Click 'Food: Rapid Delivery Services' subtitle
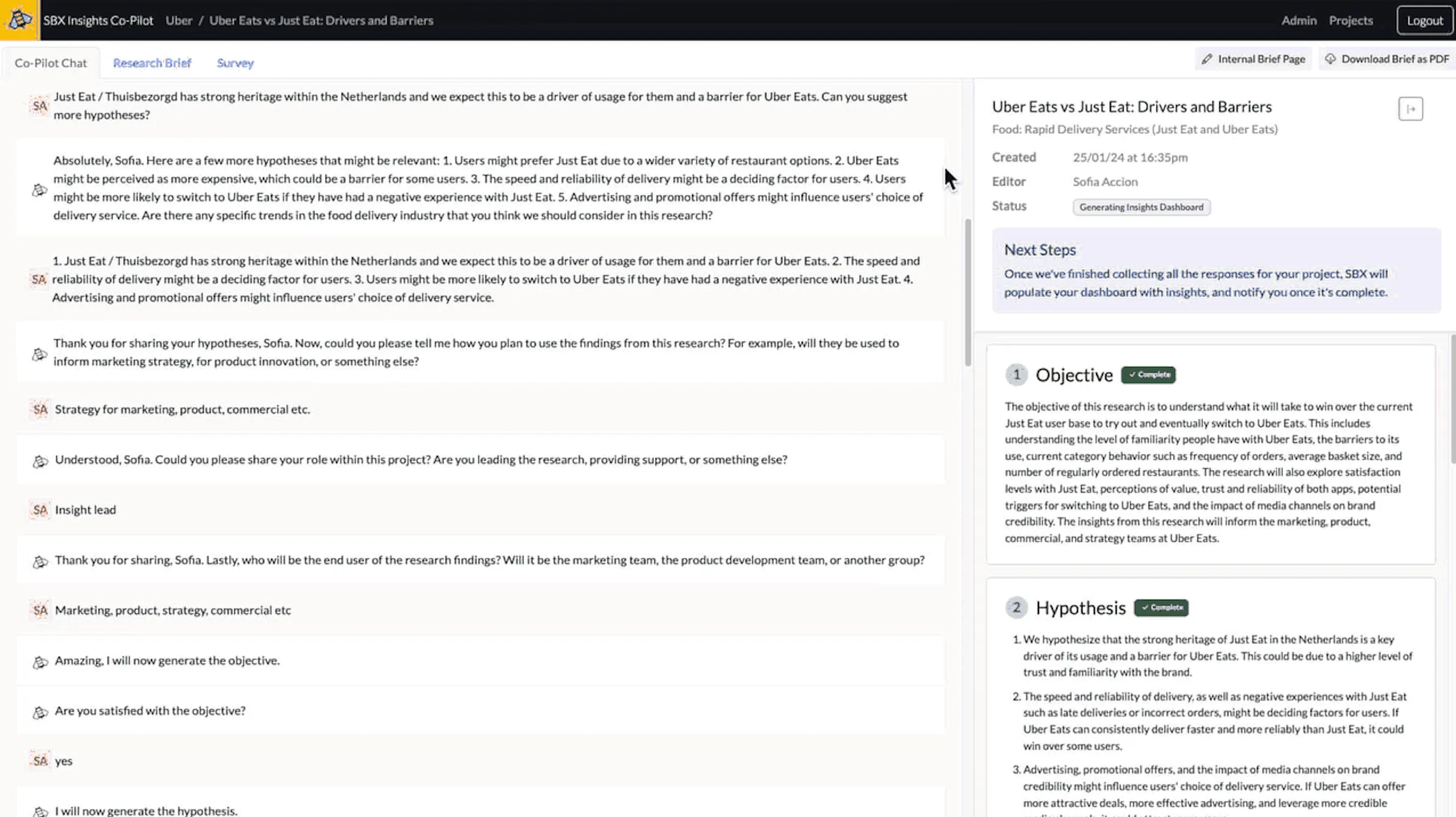Screen dimensions: 1456x817 (x=1135, y=129)
